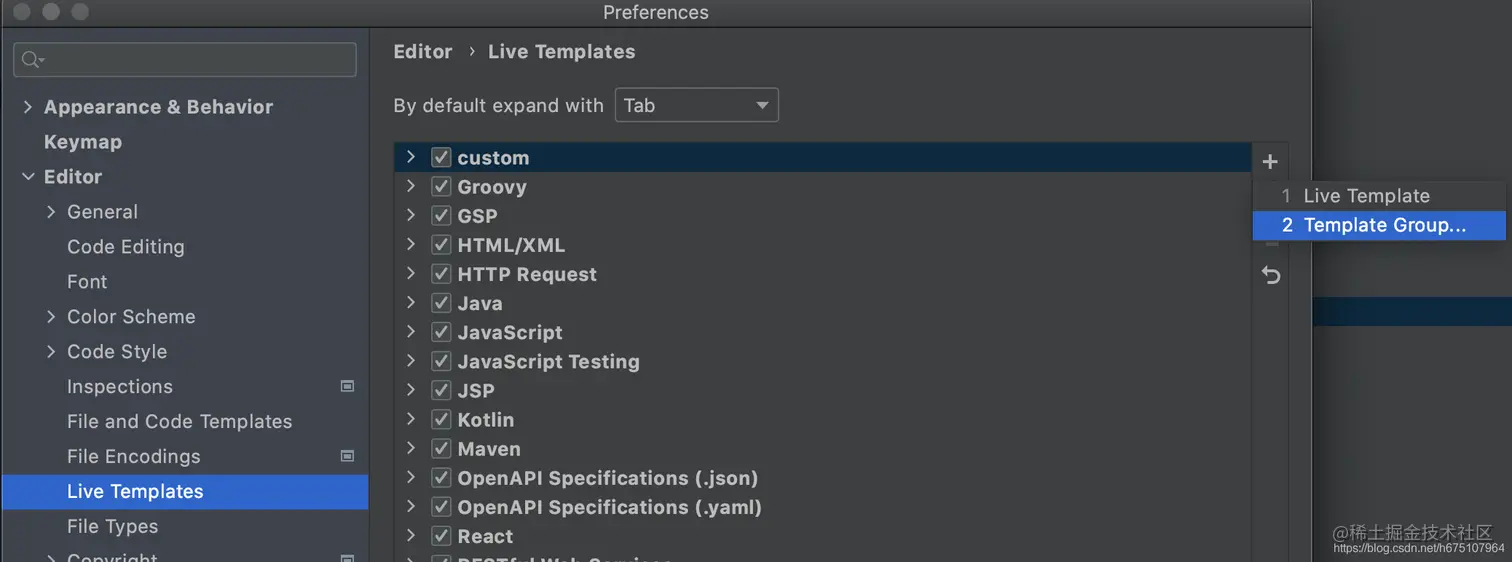Screen dimensions: 1512x562
Task: Uncheck the custom template group checkbox
Action: (x=441, y=158)
